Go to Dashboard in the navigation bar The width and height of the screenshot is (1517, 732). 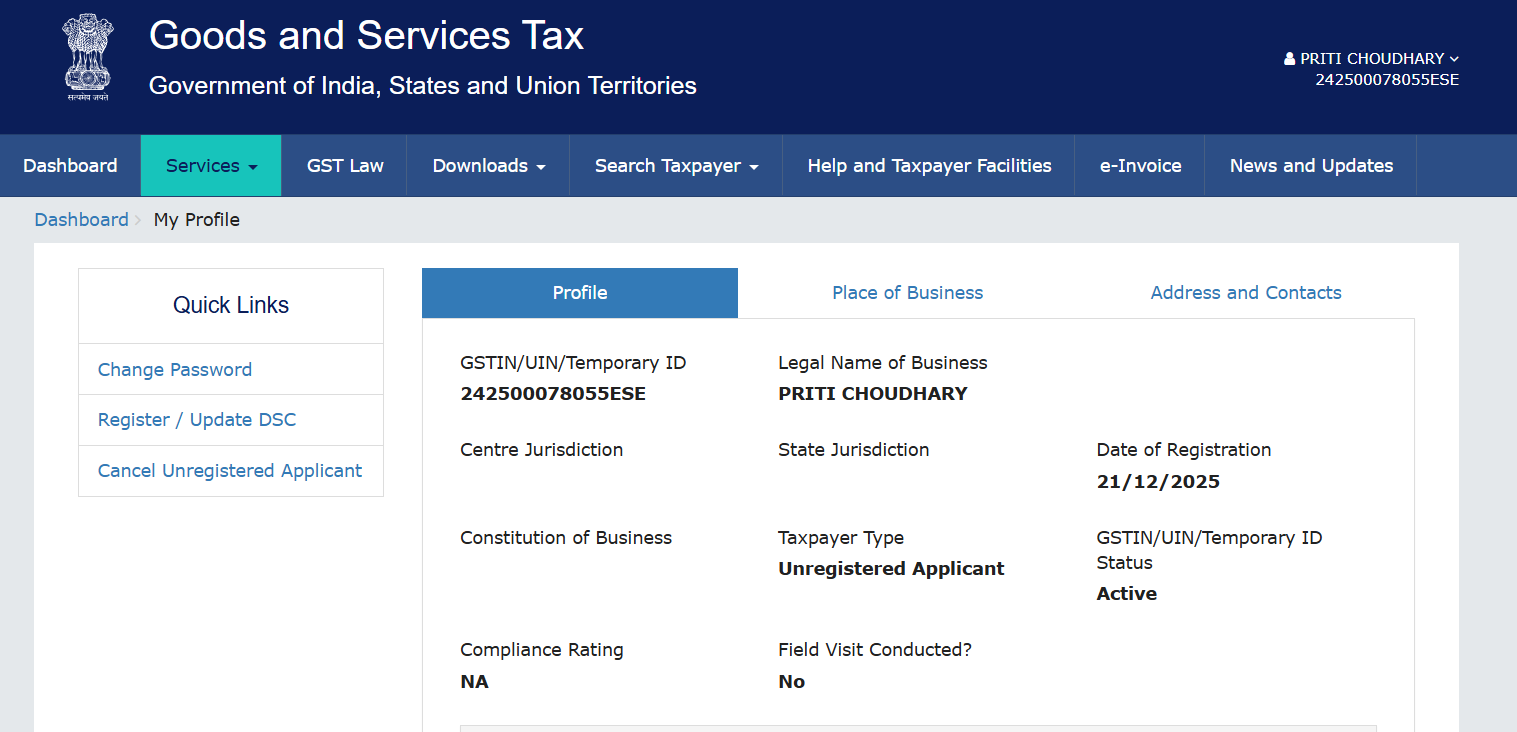(x=70, y=166)
